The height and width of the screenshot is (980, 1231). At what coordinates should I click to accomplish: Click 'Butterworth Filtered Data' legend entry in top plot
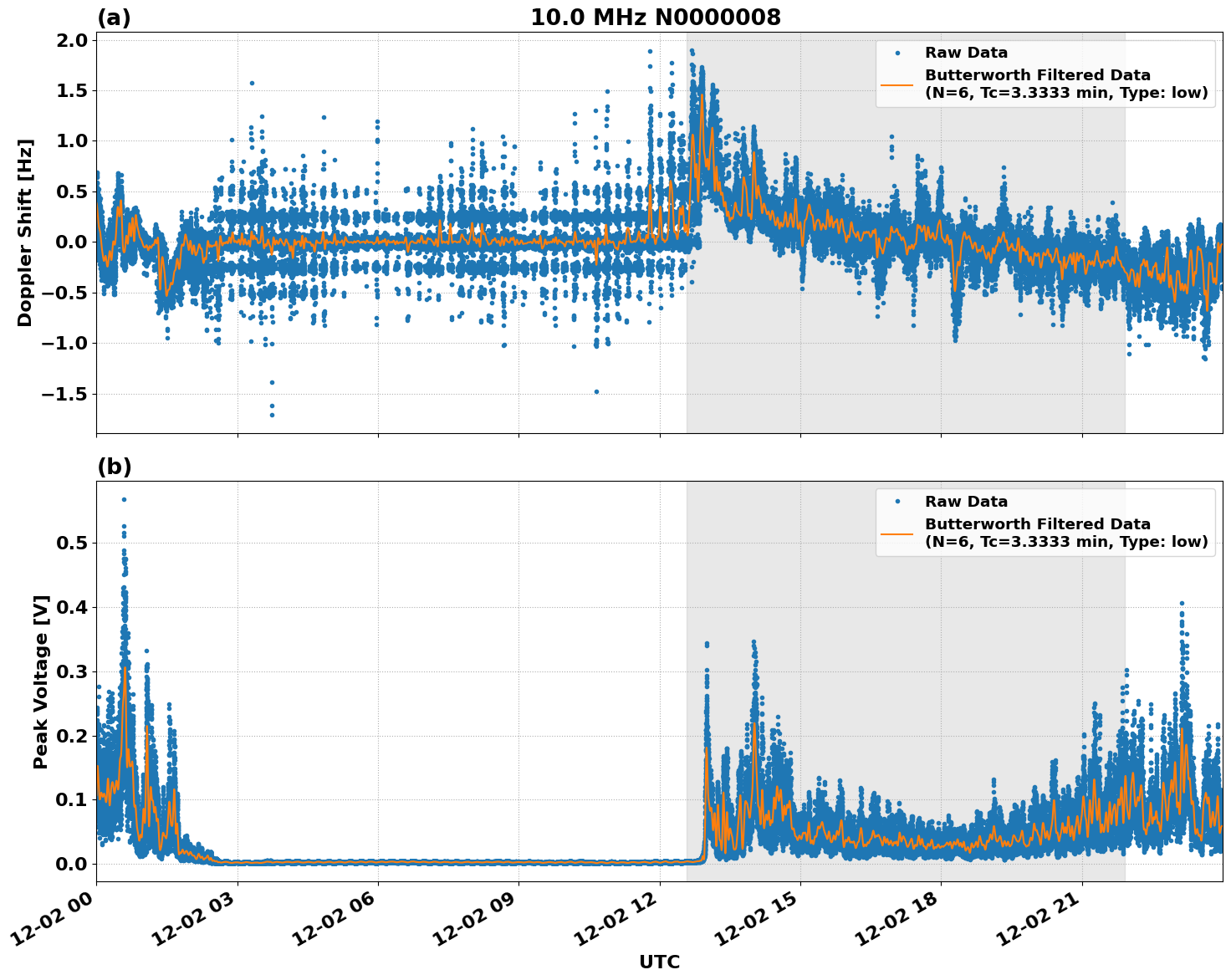click(1066, 84)
